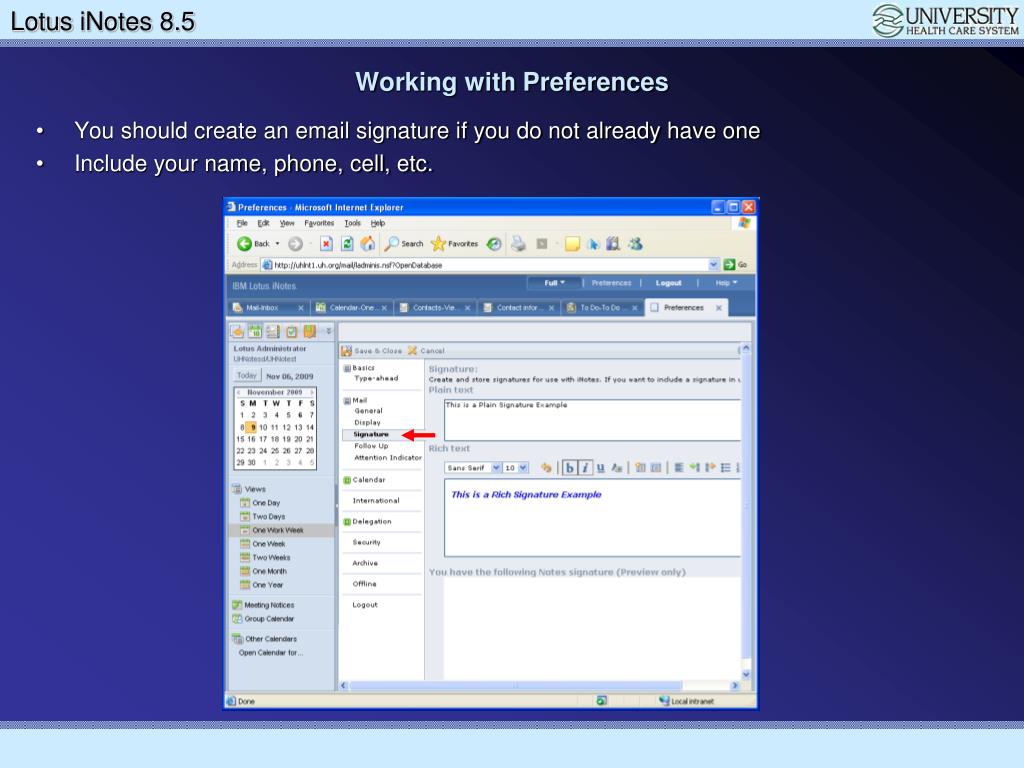This screenshot has width=1024, height=768.
Task: Open the address bar dropdown arrow
Action: point(713,264)
